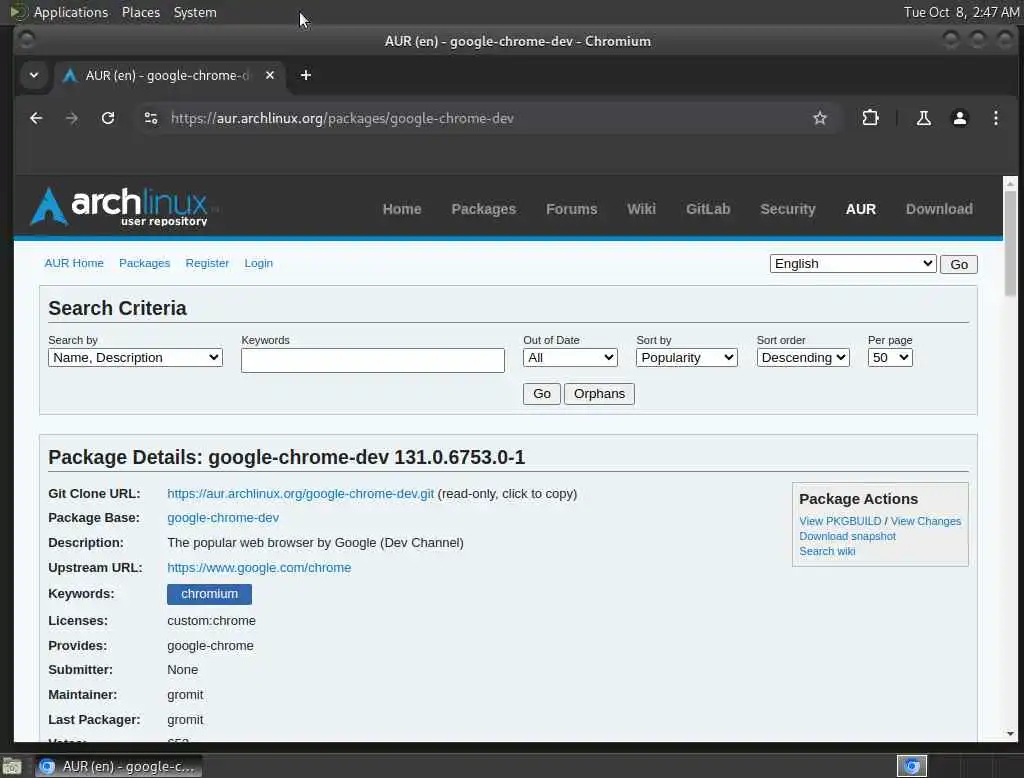Screen dimensions: 1024x778
Task: Click the clock in the top panel
Action: click(961, 12)
